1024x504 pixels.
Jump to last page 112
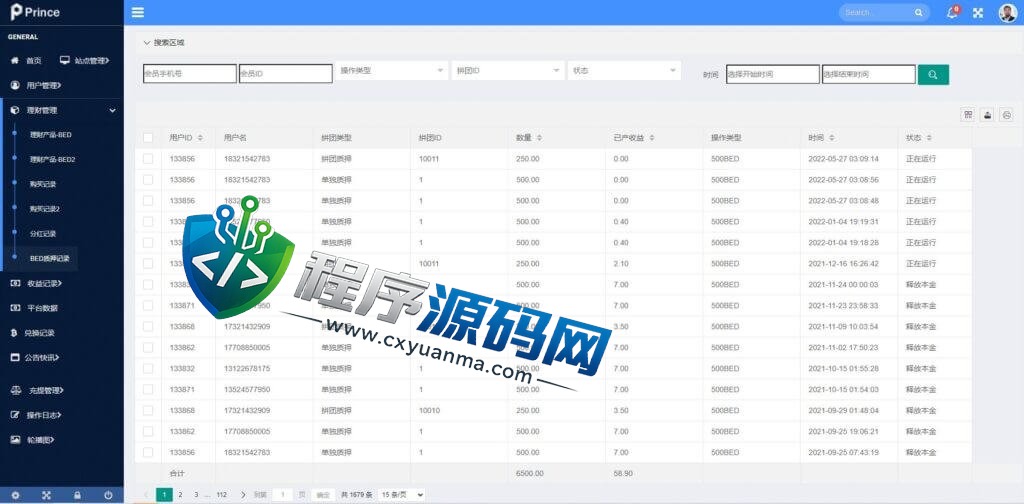pyautogui.click(x=221, y=496)
